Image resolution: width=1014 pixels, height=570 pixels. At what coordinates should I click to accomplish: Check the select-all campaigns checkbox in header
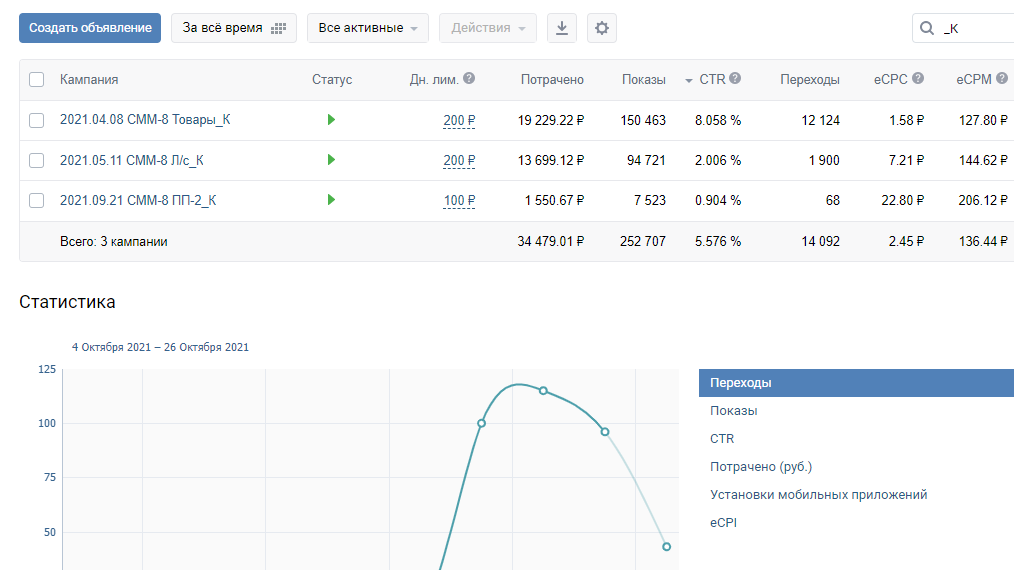37,80
